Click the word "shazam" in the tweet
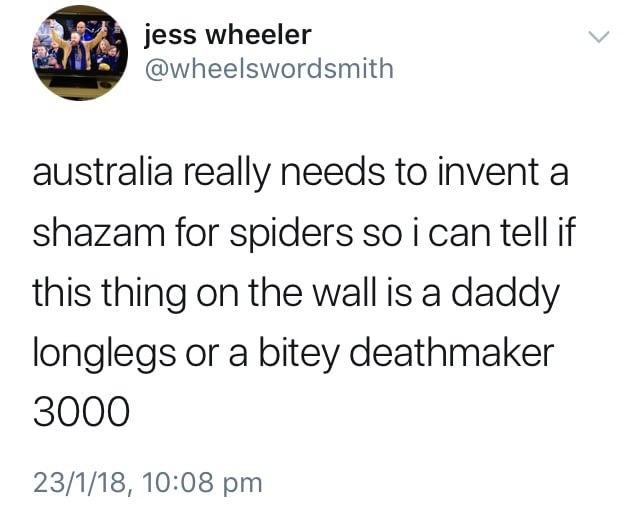 click(x=99, y=233)
